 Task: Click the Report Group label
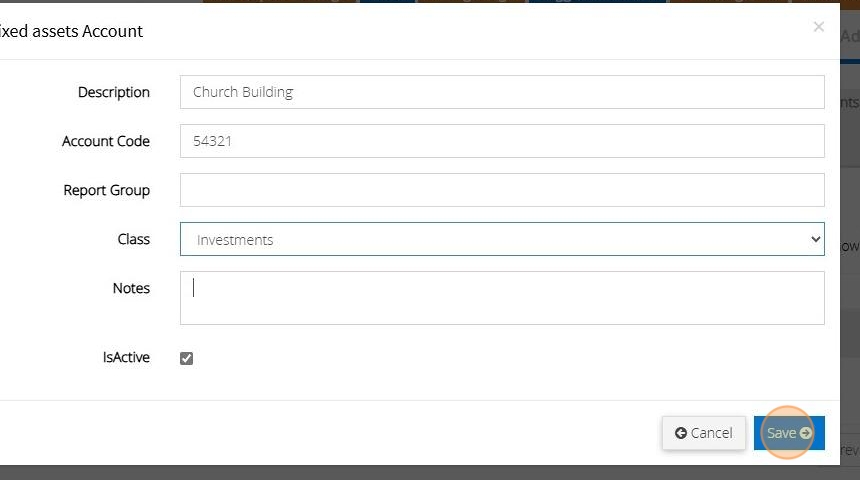click(x=107, y=190)
